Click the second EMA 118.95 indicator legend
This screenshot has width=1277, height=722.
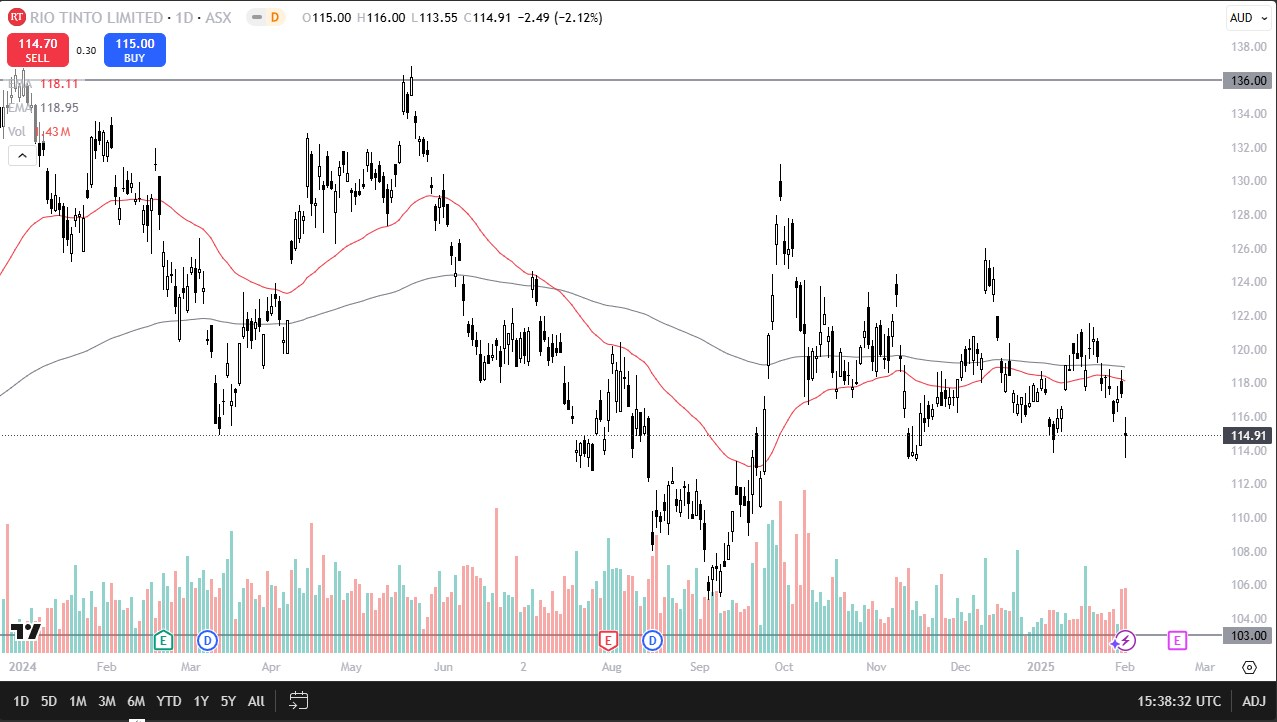[x=43, y=106]
